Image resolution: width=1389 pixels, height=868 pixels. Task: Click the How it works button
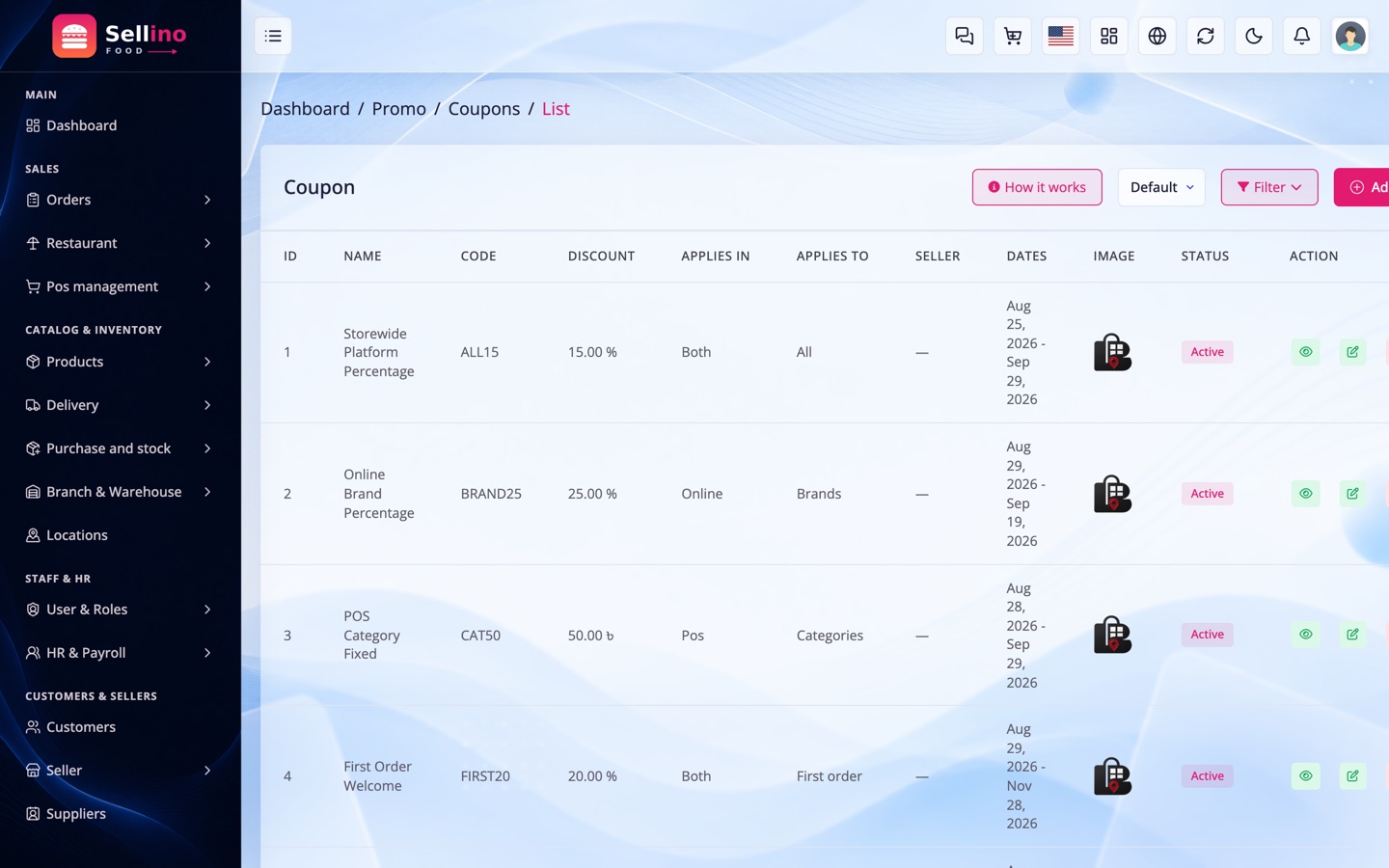click(x=1037, y=187)
